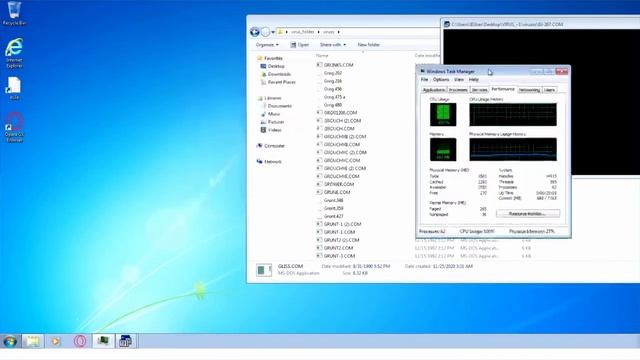Open the Help menu in Task Manager
The width and height of the screenshot is (640, 360).
tap(473, 80)
